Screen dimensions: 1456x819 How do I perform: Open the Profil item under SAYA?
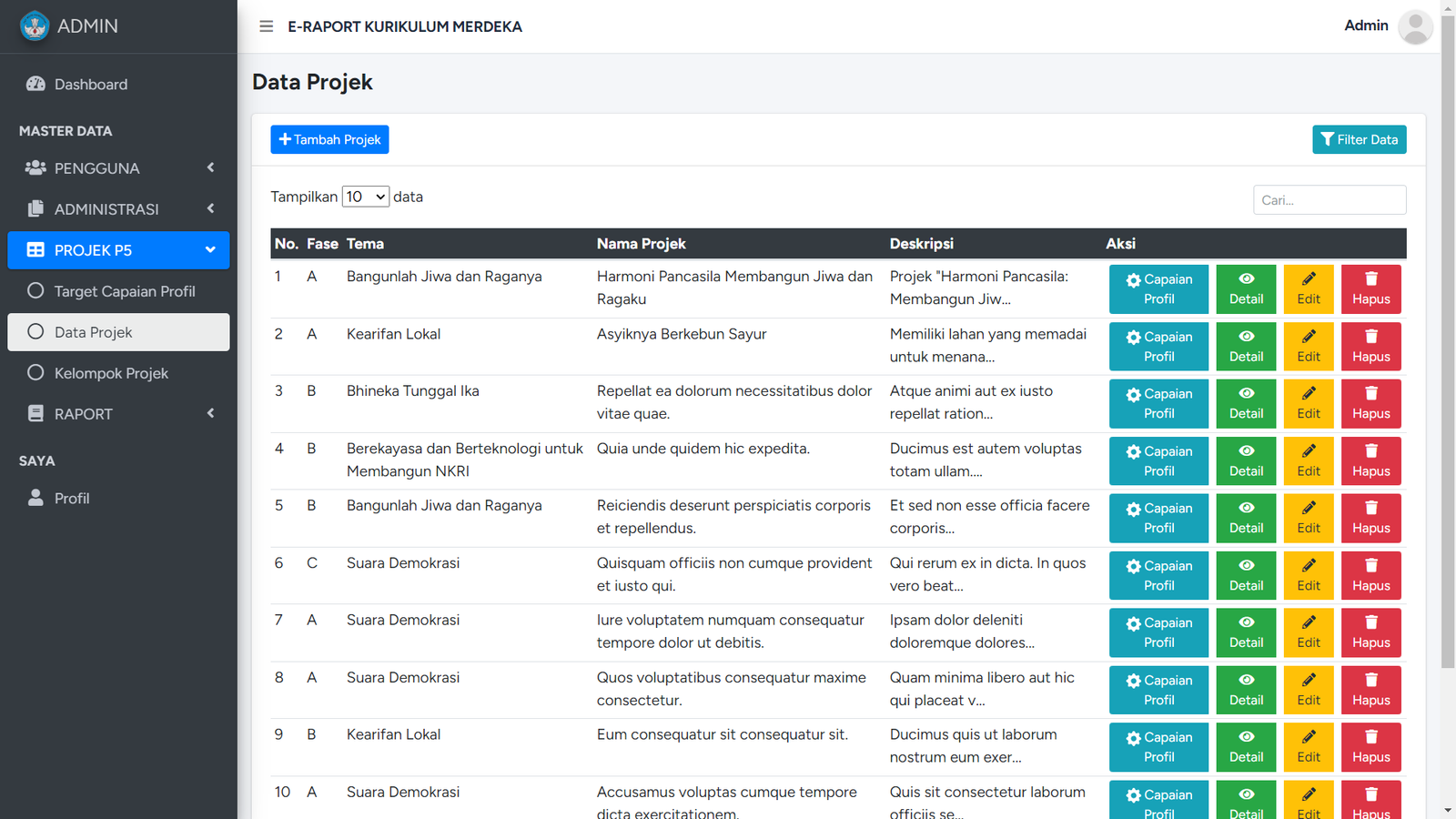(x=72, y=499)
